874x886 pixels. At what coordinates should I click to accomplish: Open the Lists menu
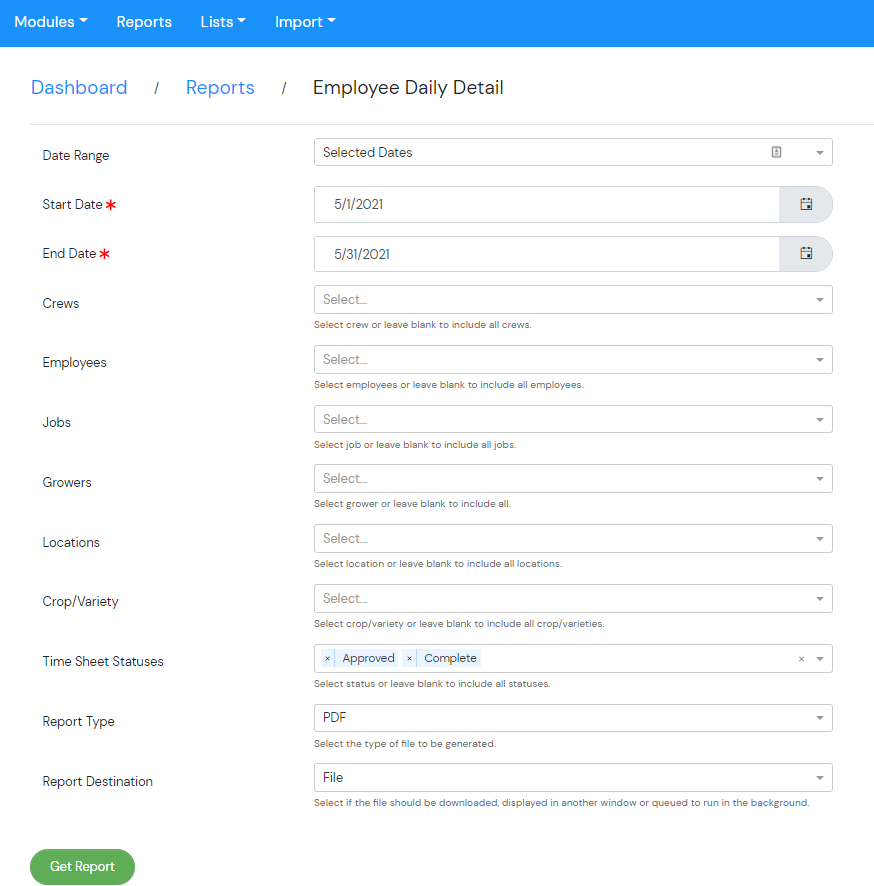(x=223, y=21)
